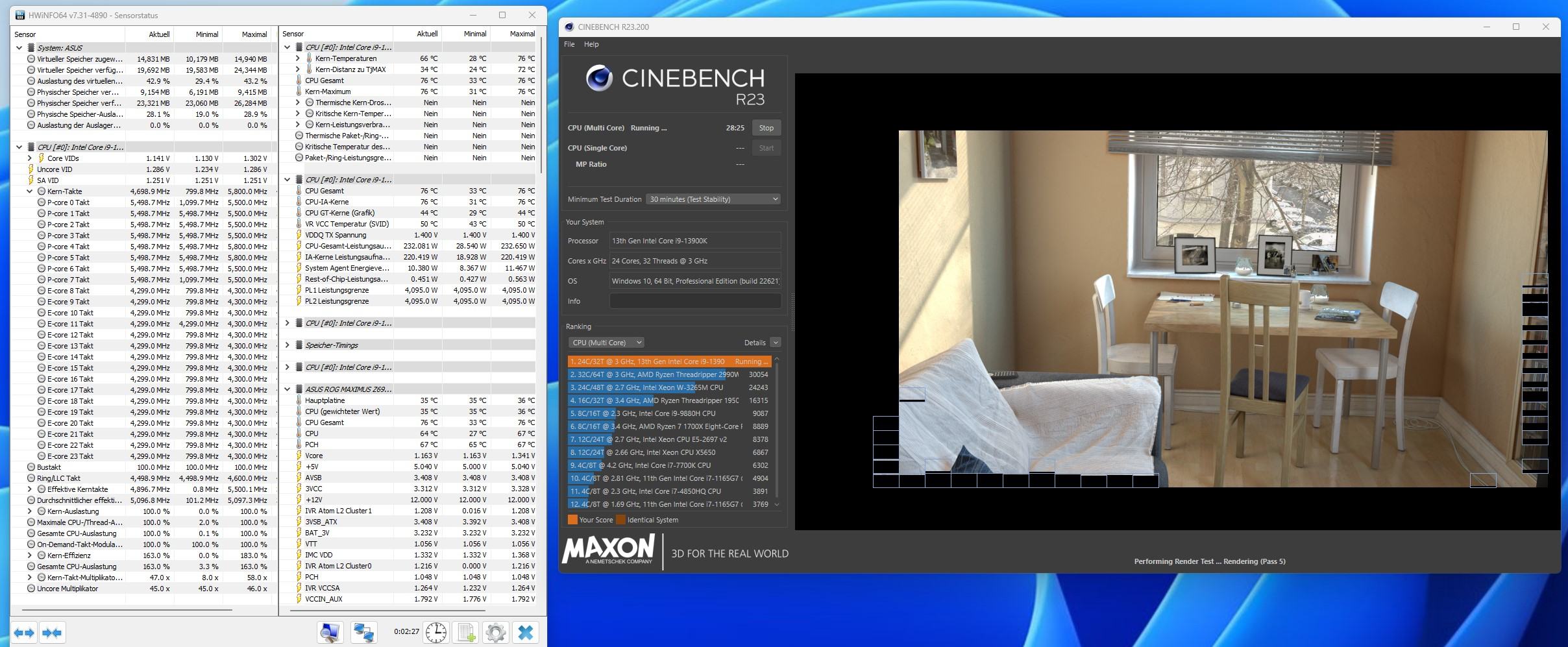Screen dimensions: 1568x647
Task: Open the Help menu in Cinebench
Action: [591, 44]
